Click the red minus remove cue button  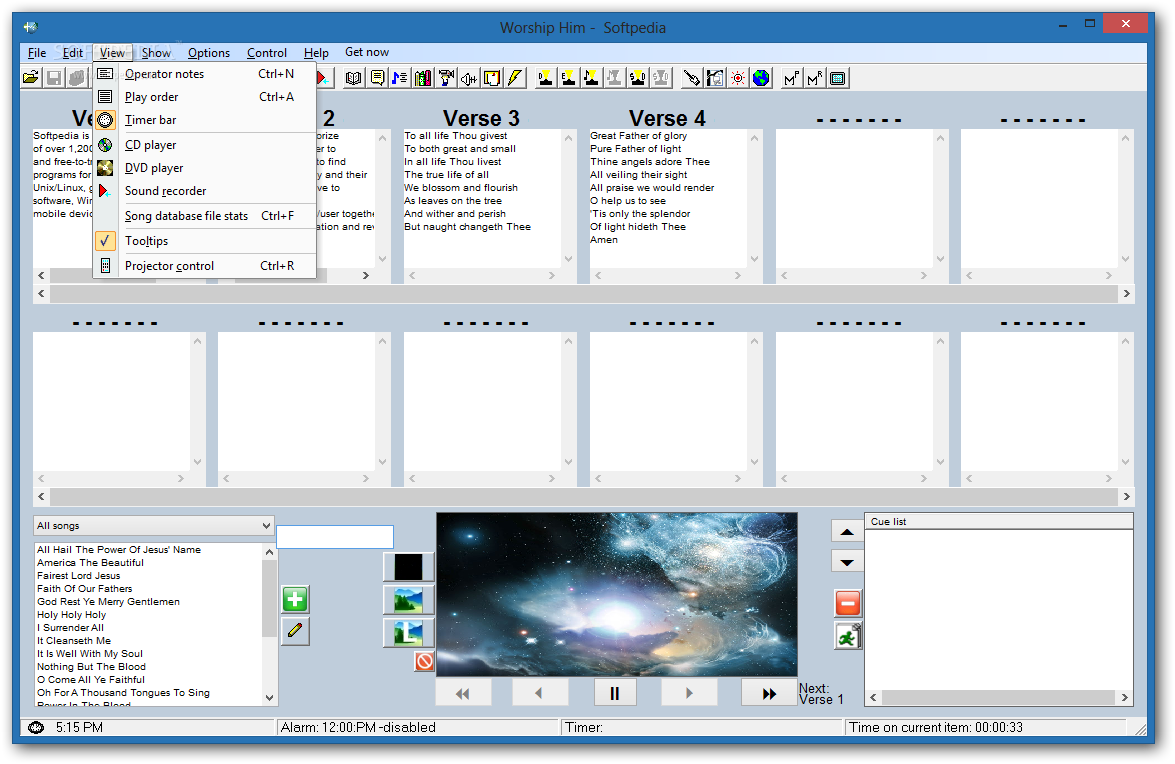coord(848,603)
